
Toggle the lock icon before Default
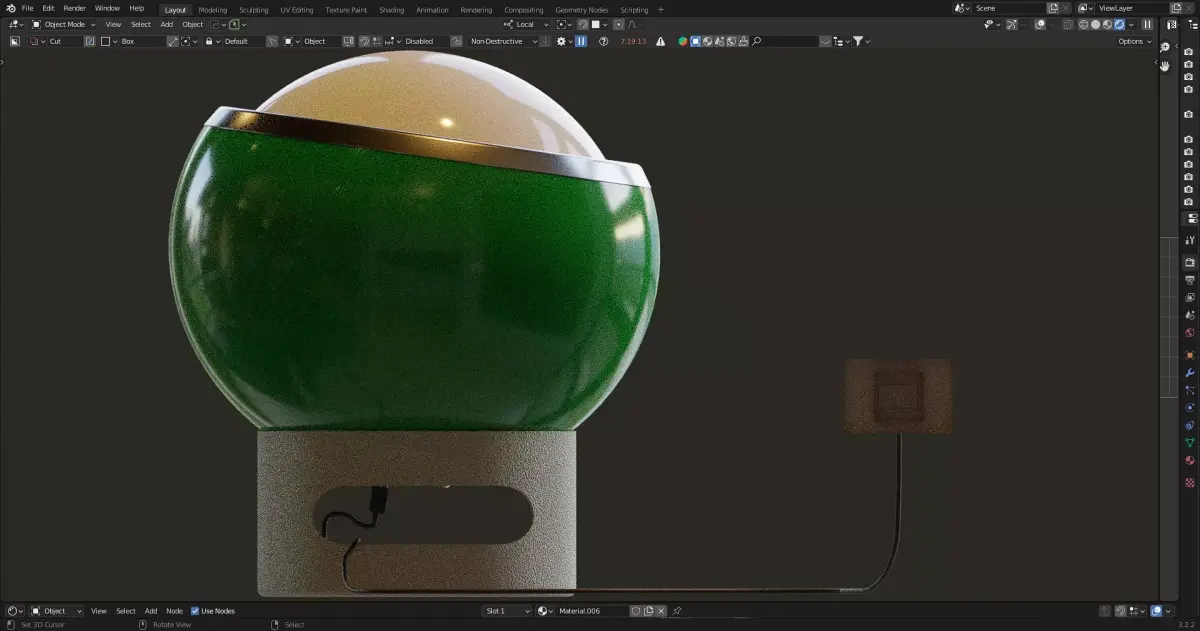coord(209,41)
